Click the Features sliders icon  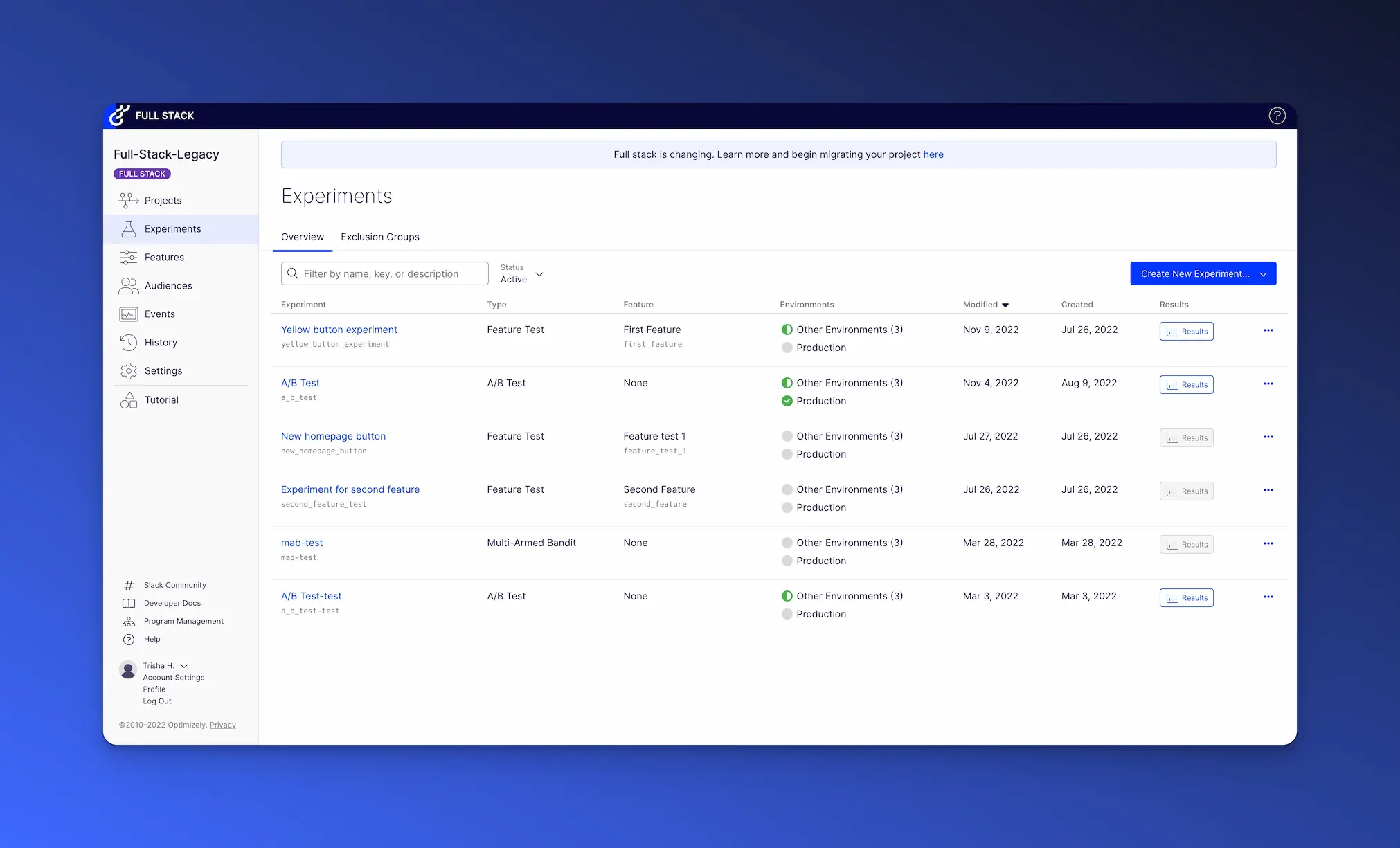pos(129,258)
